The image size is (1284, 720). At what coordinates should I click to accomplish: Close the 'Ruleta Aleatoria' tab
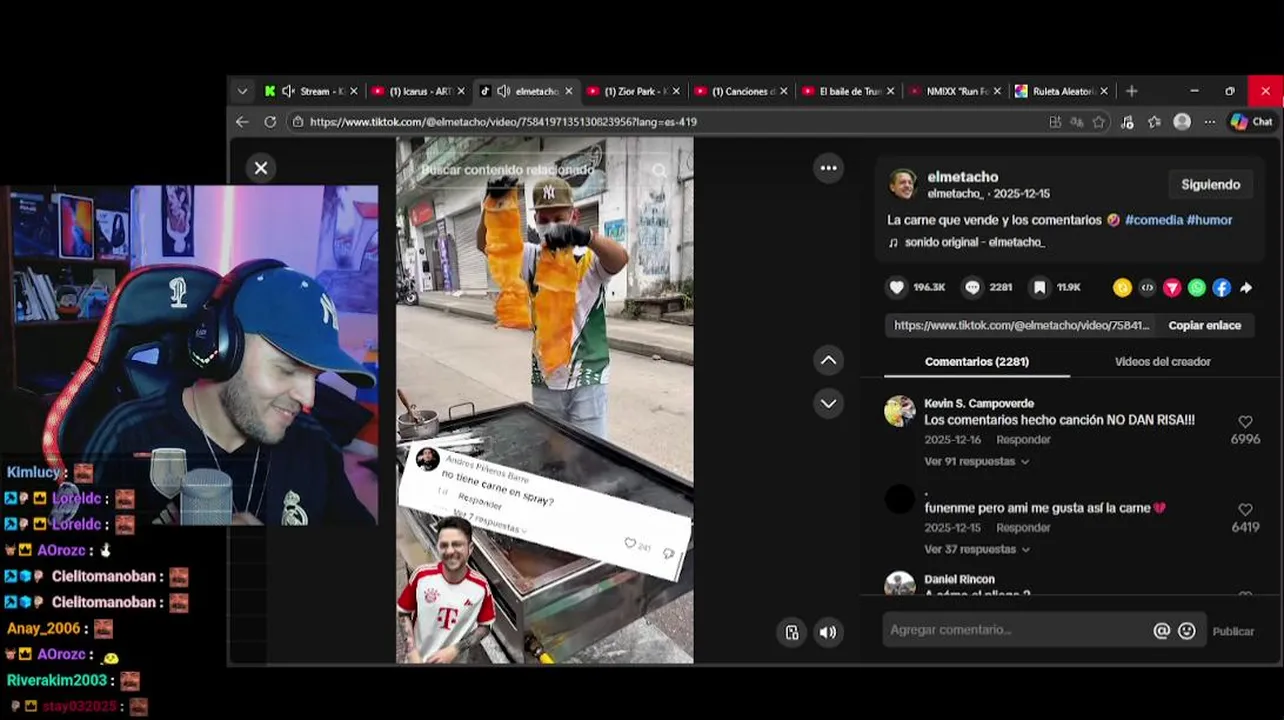tap(1104, 91)
